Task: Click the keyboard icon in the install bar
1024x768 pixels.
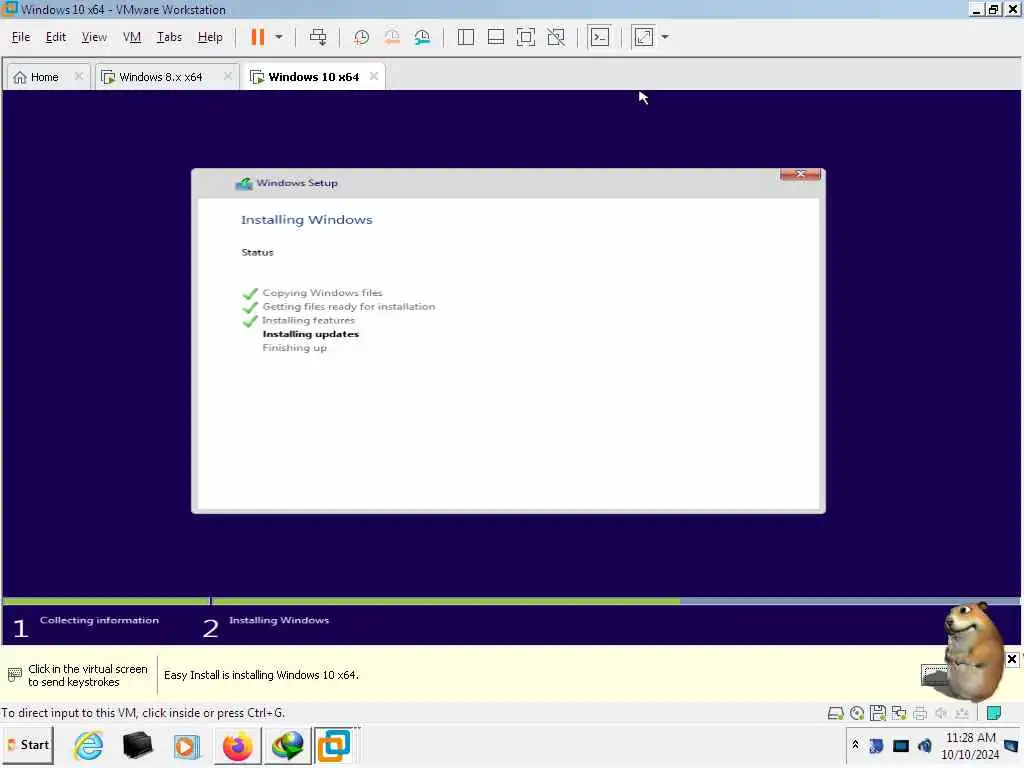Action: coord(14,675)
